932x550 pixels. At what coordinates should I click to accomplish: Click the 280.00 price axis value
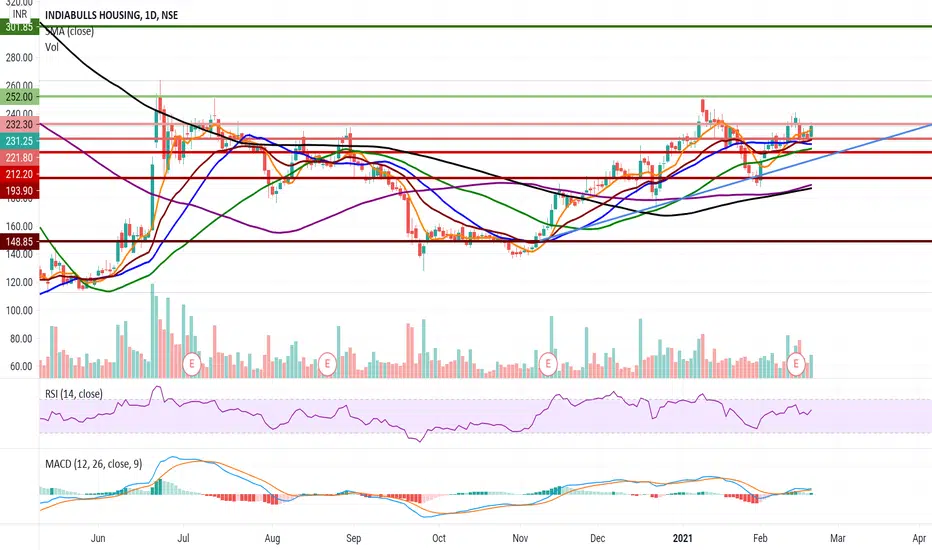[20, 58]
